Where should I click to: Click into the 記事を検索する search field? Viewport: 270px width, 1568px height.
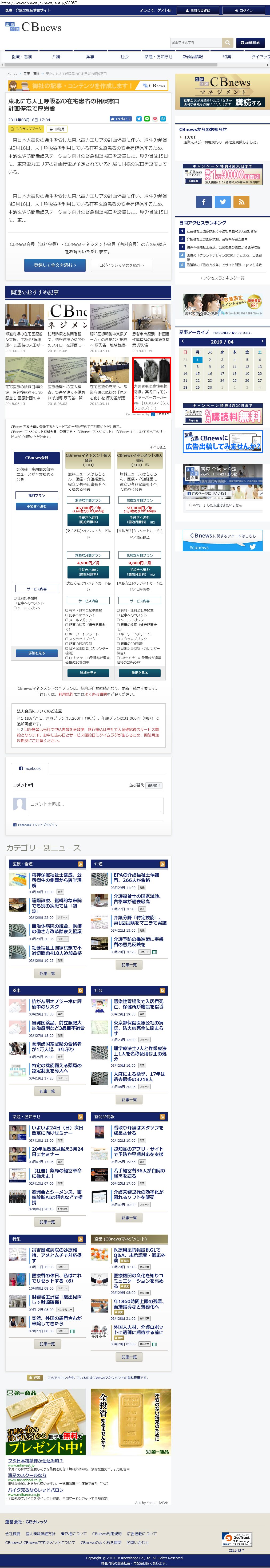coord(196,43)
